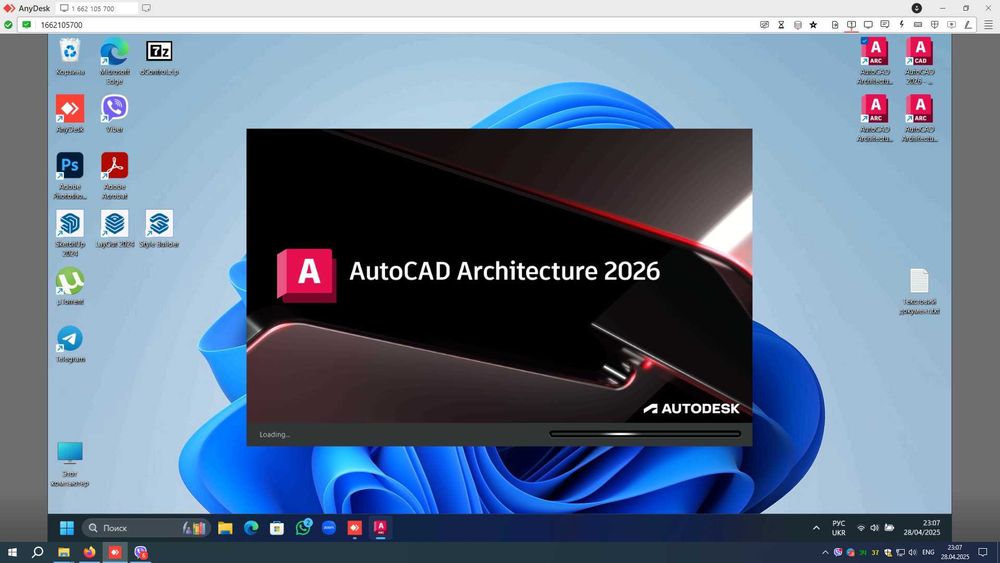Open the local taskbar search magnifier

[x=38, y=552]
